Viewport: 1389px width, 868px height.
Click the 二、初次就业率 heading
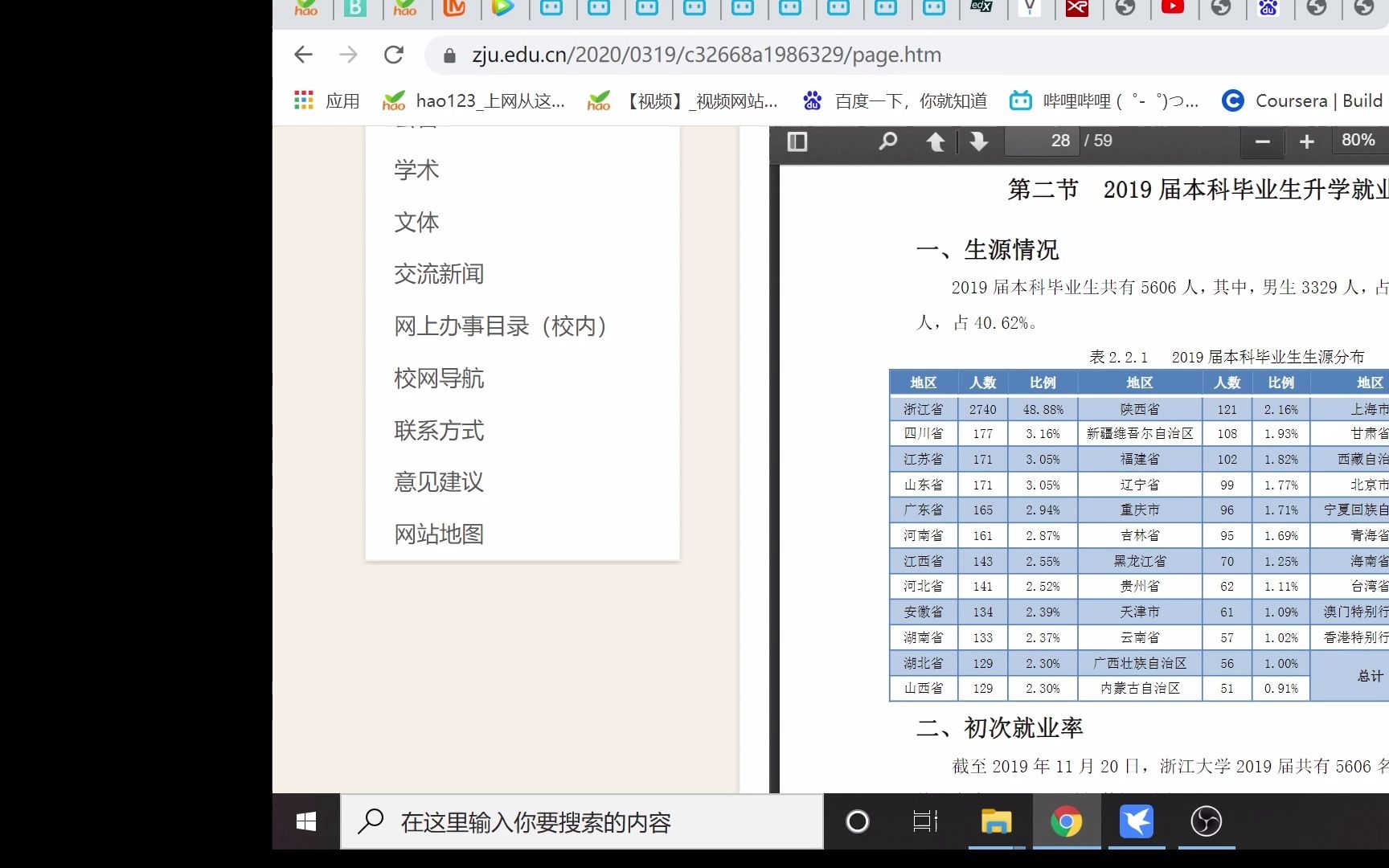1000,728
